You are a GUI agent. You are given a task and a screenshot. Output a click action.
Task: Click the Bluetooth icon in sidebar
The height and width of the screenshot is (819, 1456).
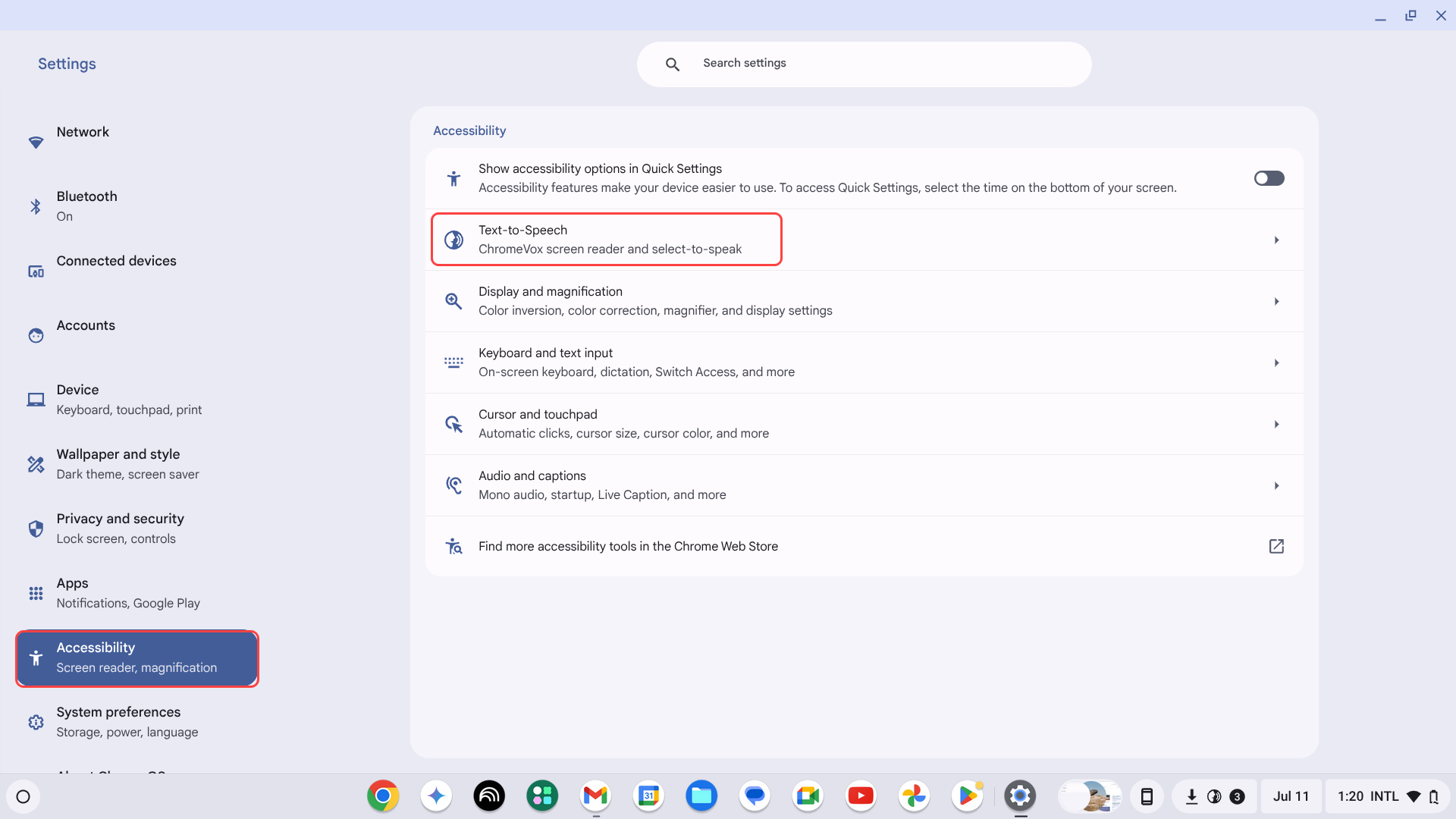coord(36,206)
